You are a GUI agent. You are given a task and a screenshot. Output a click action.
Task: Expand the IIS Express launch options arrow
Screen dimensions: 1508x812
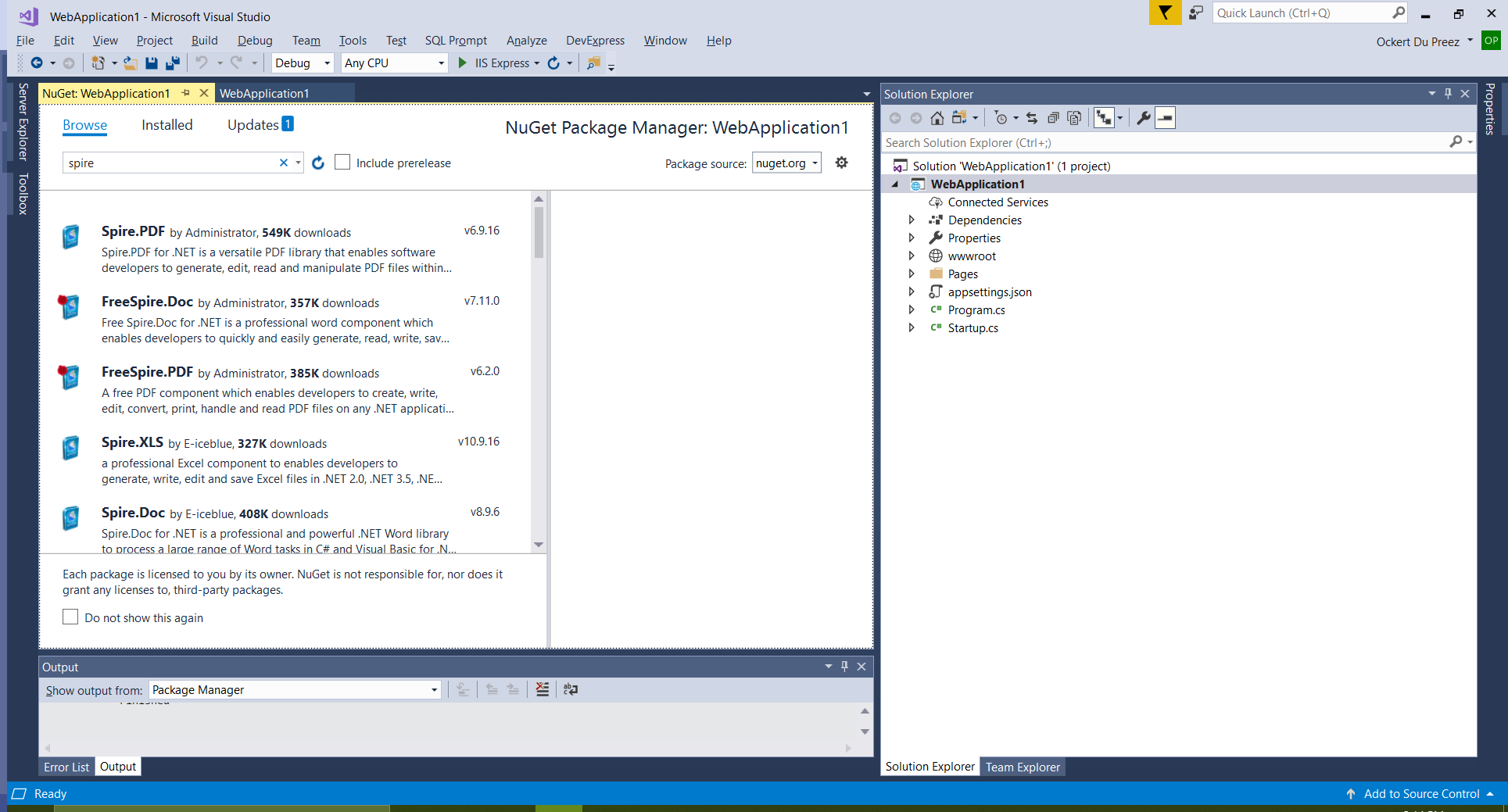point(537,63)
